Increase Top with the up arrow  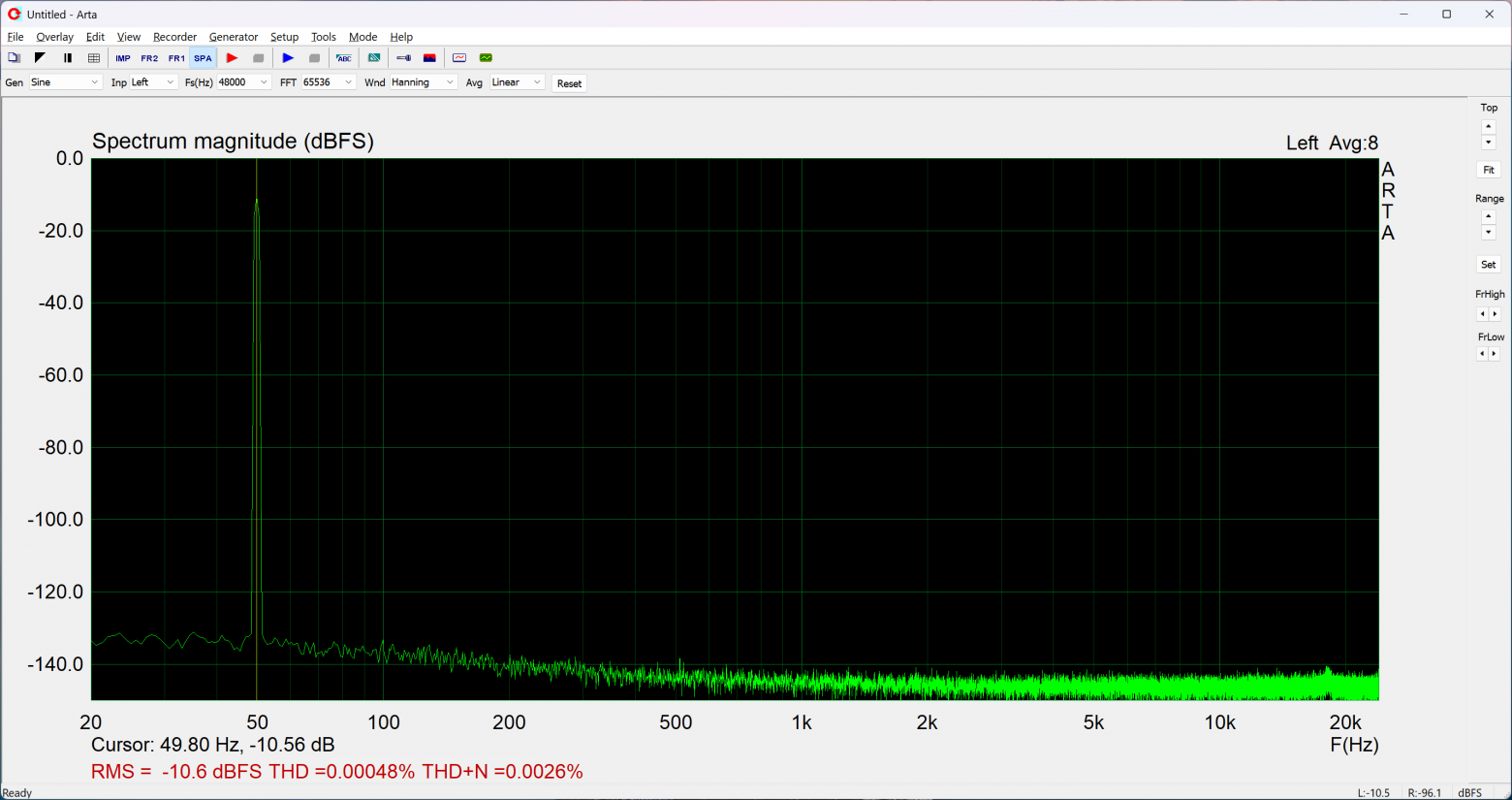point(1489,127)
